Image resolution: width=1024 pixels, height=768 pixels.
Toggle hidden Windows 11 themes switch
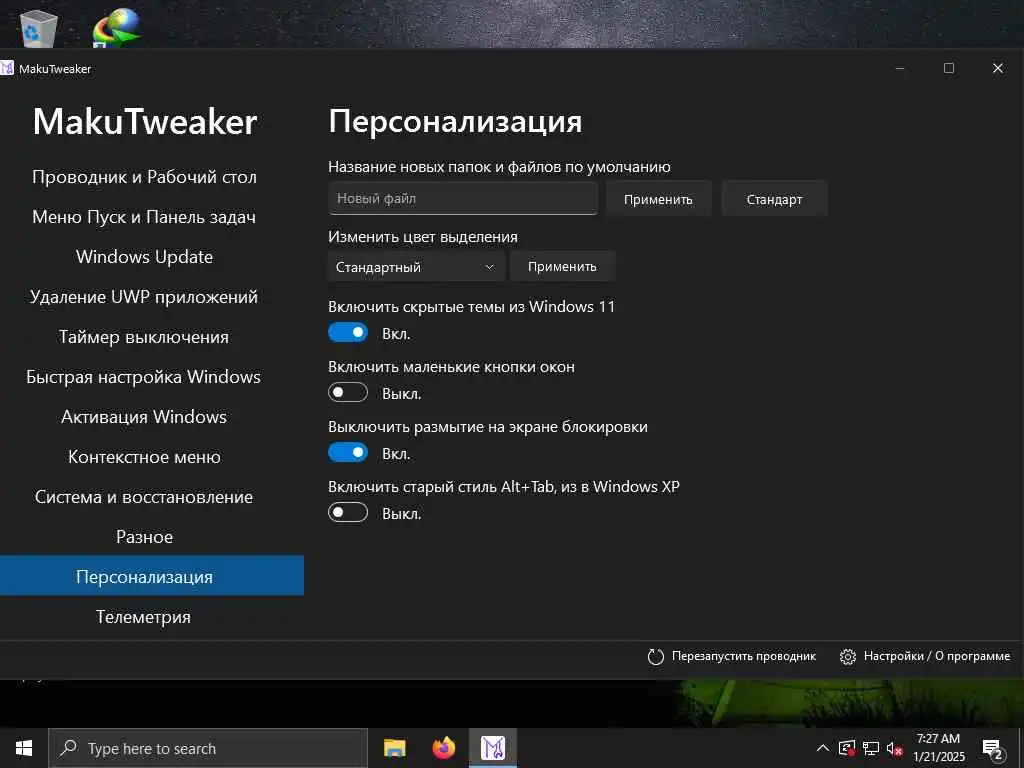[x=348, y=333]
